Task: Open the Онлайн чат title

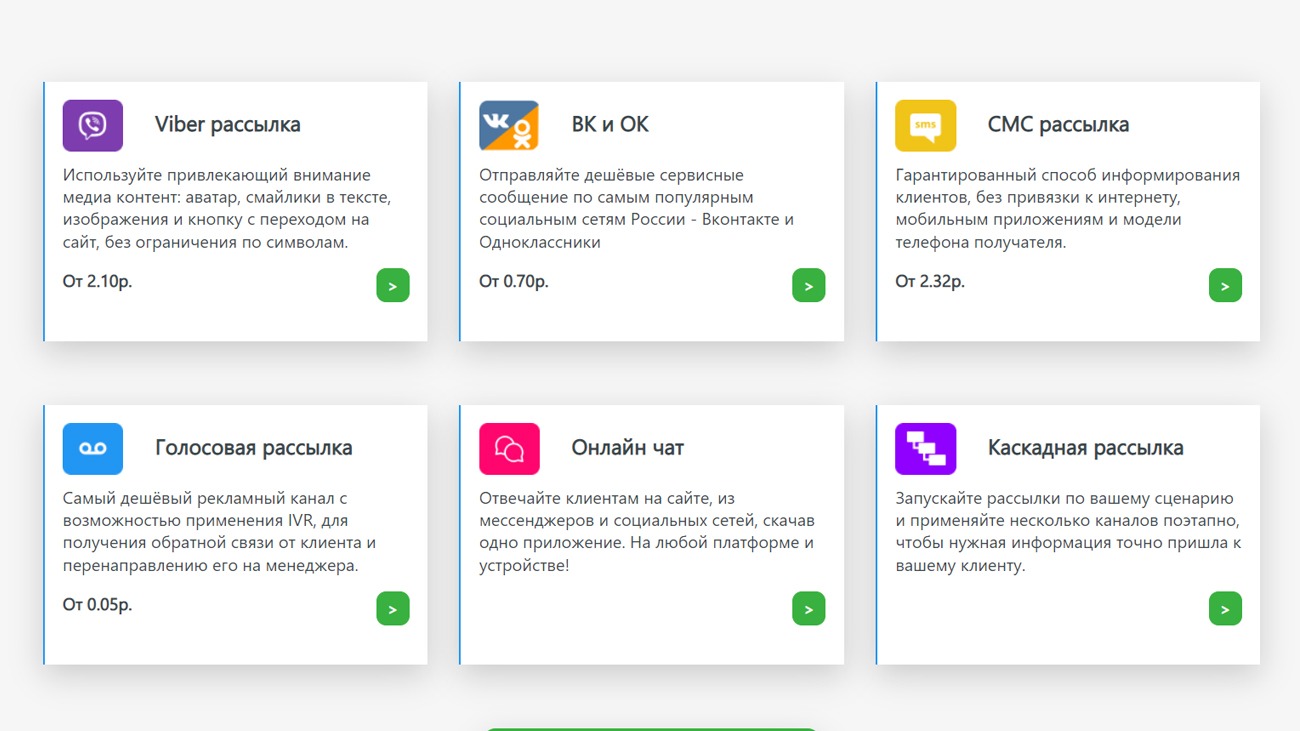Action: tap(627, 448)
